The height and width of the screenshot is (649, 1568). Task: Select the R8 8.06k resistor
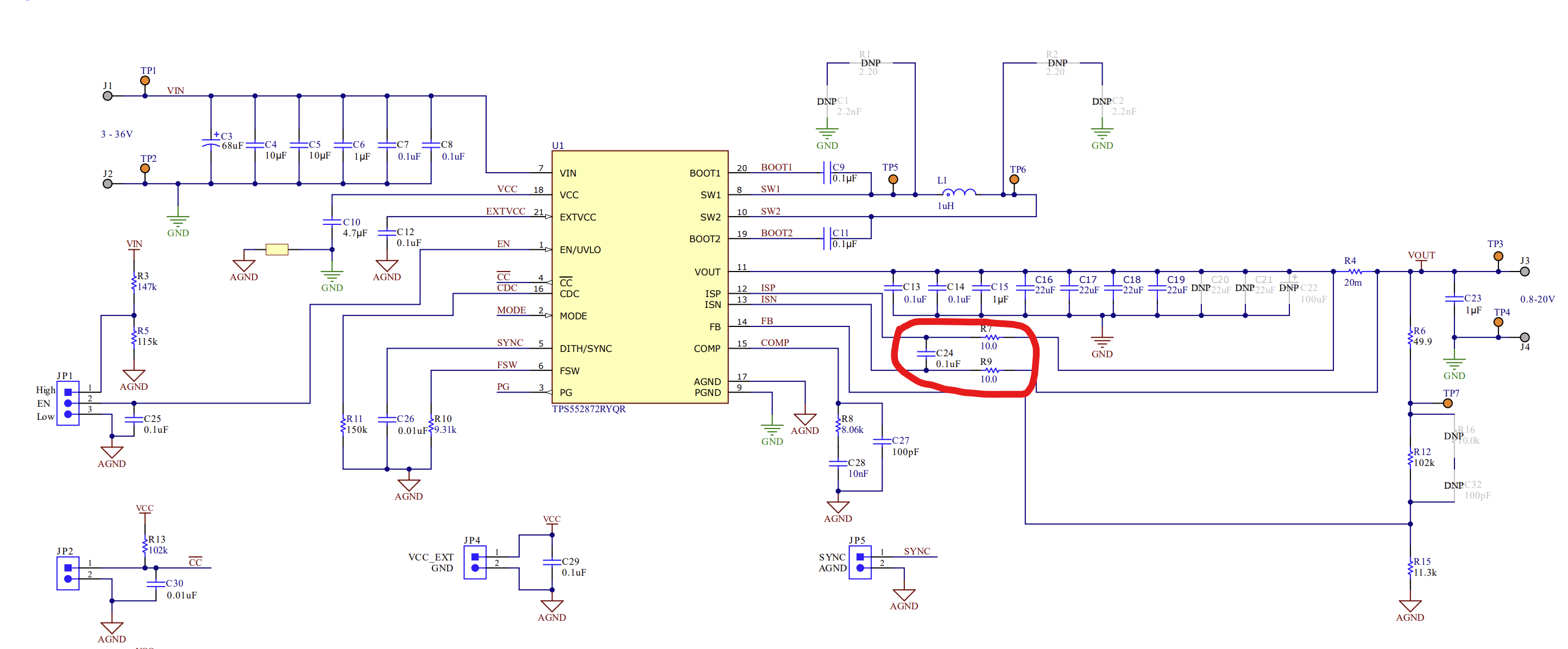[838, 425]
